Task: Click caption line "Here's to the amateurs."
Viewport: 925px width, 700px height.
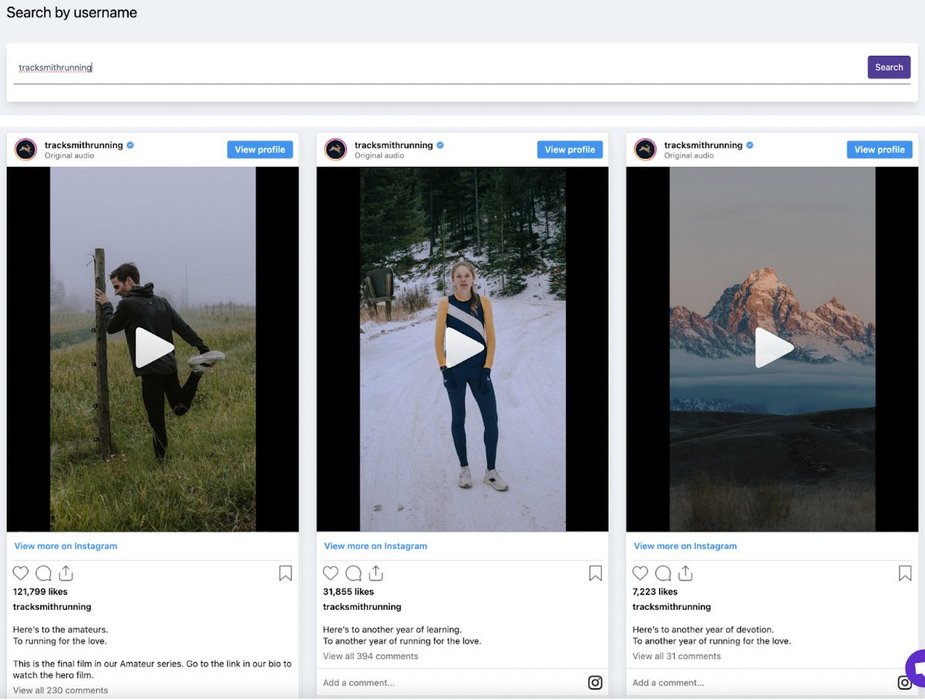Action: click(60, 629)
